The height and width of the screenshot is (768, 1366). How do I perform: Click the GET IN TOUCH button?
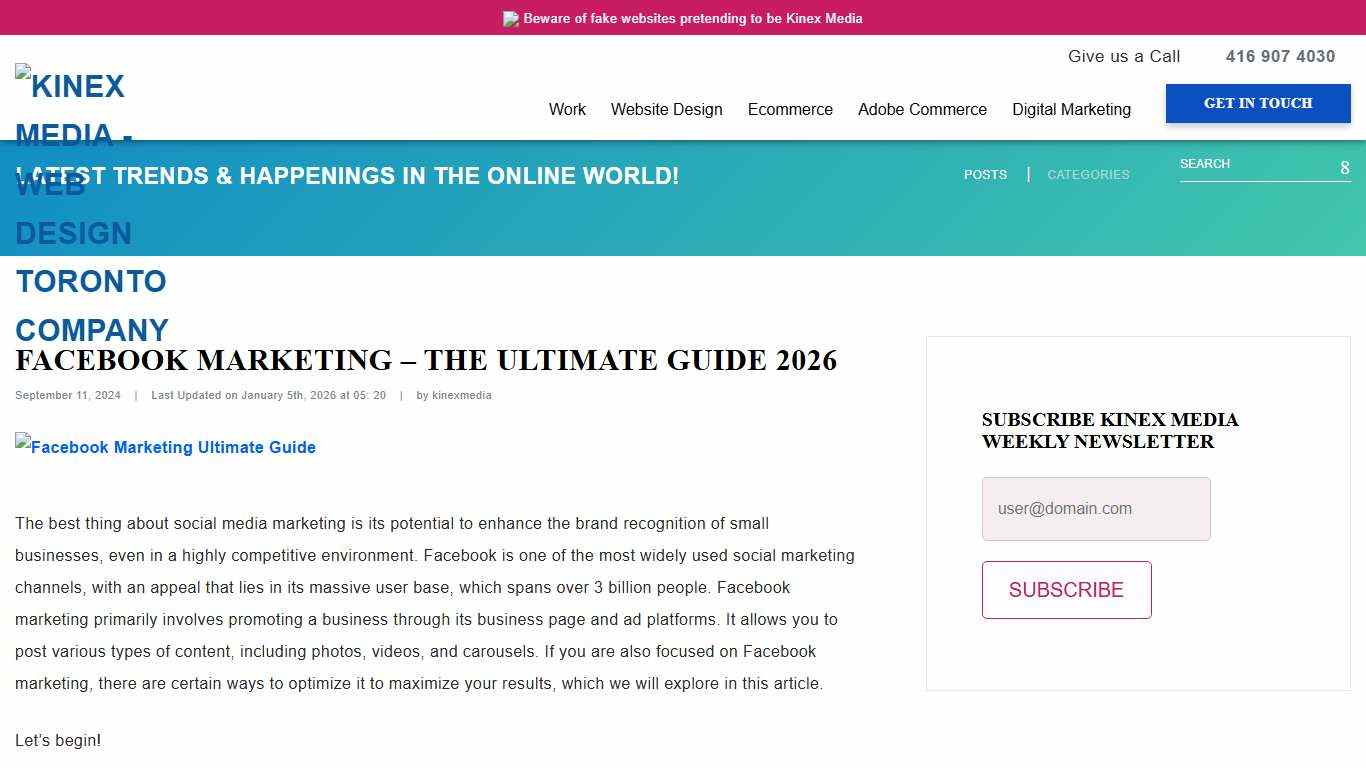[1258, 103]
